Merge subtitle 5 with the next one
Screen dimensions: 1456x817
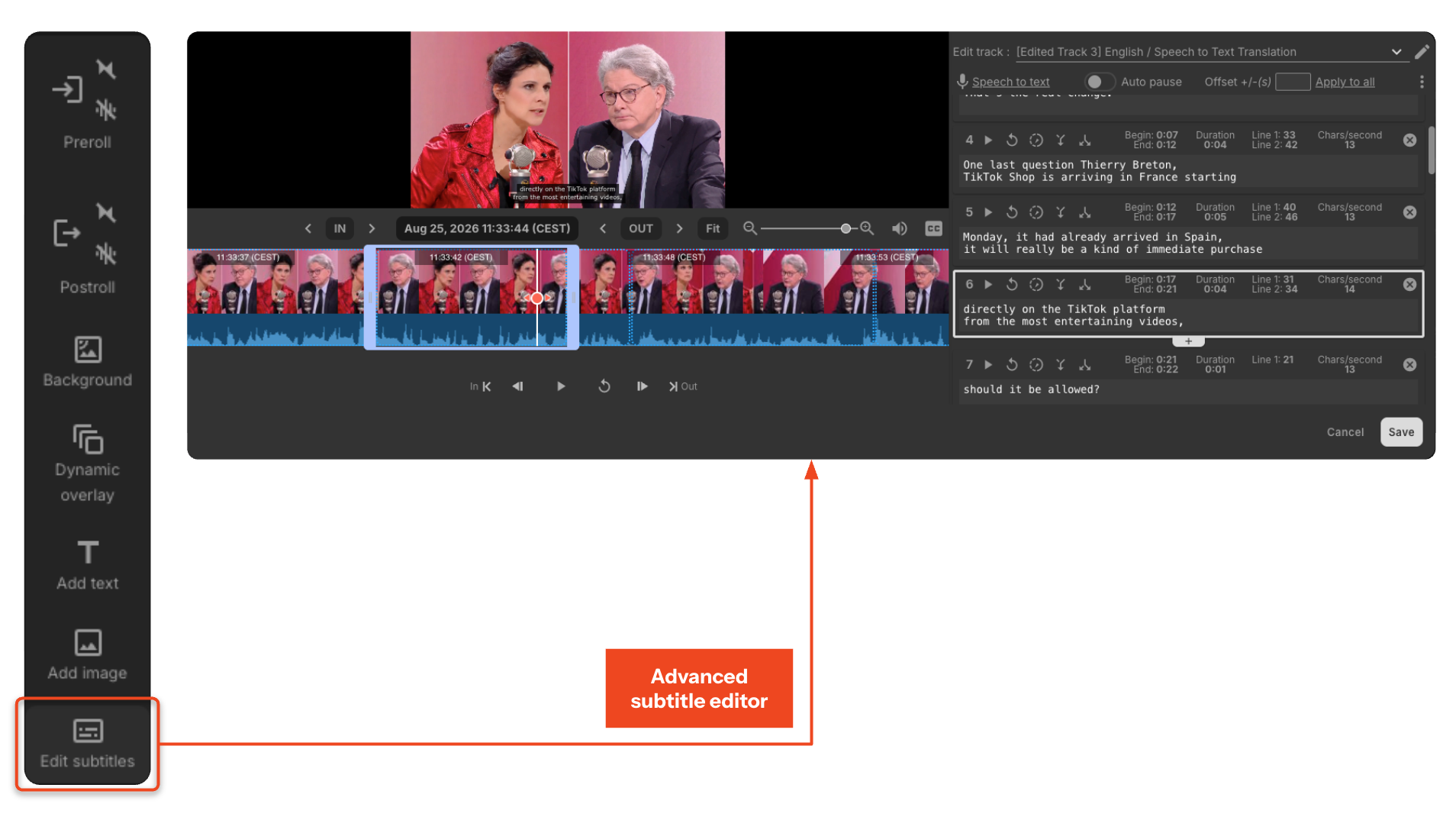(x=1060, y=212)
